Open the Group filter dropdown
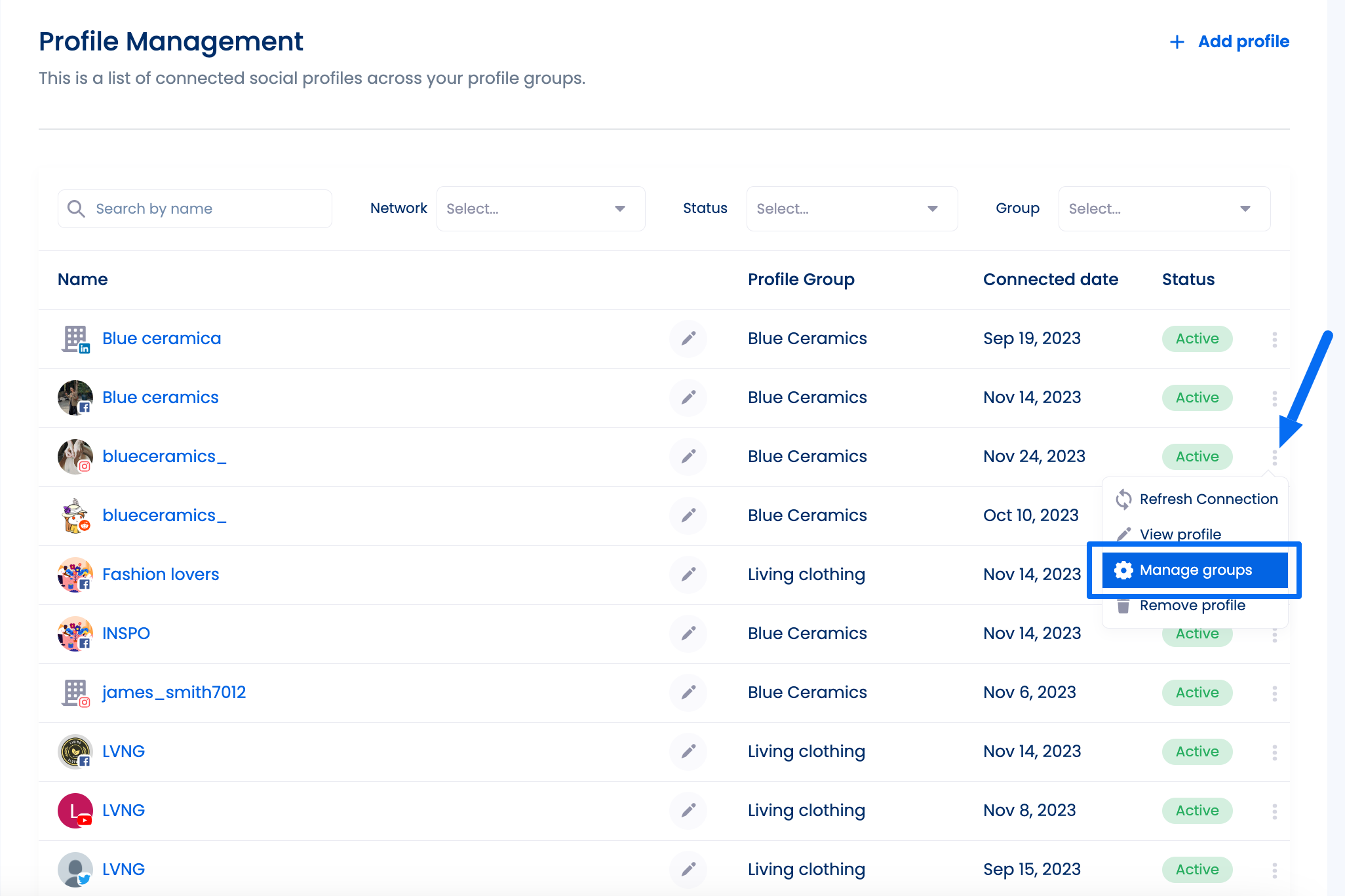 (x=1164, y=208)
